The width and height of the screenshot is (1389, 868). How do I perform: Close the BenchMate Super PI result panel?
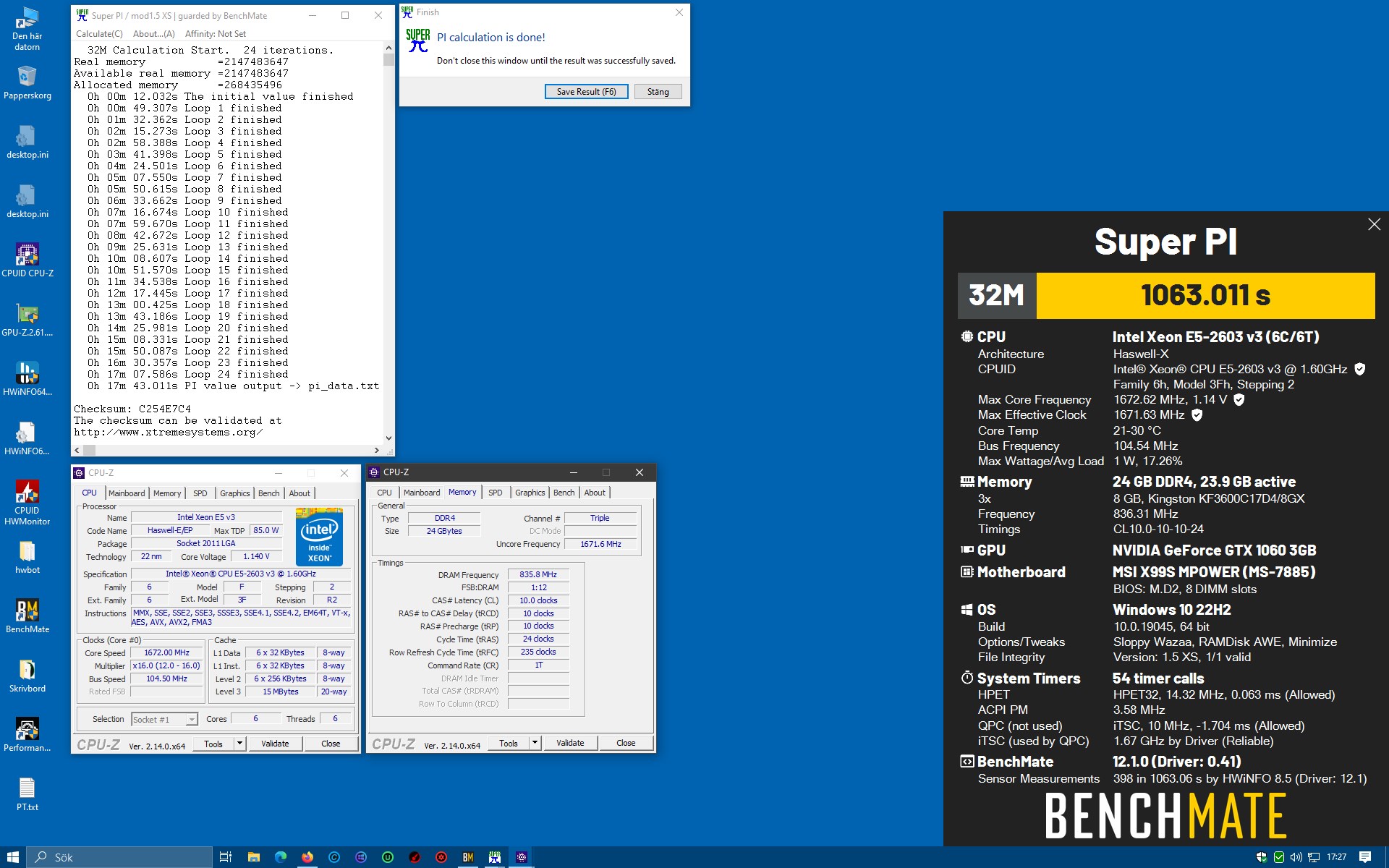(1374, 224)
